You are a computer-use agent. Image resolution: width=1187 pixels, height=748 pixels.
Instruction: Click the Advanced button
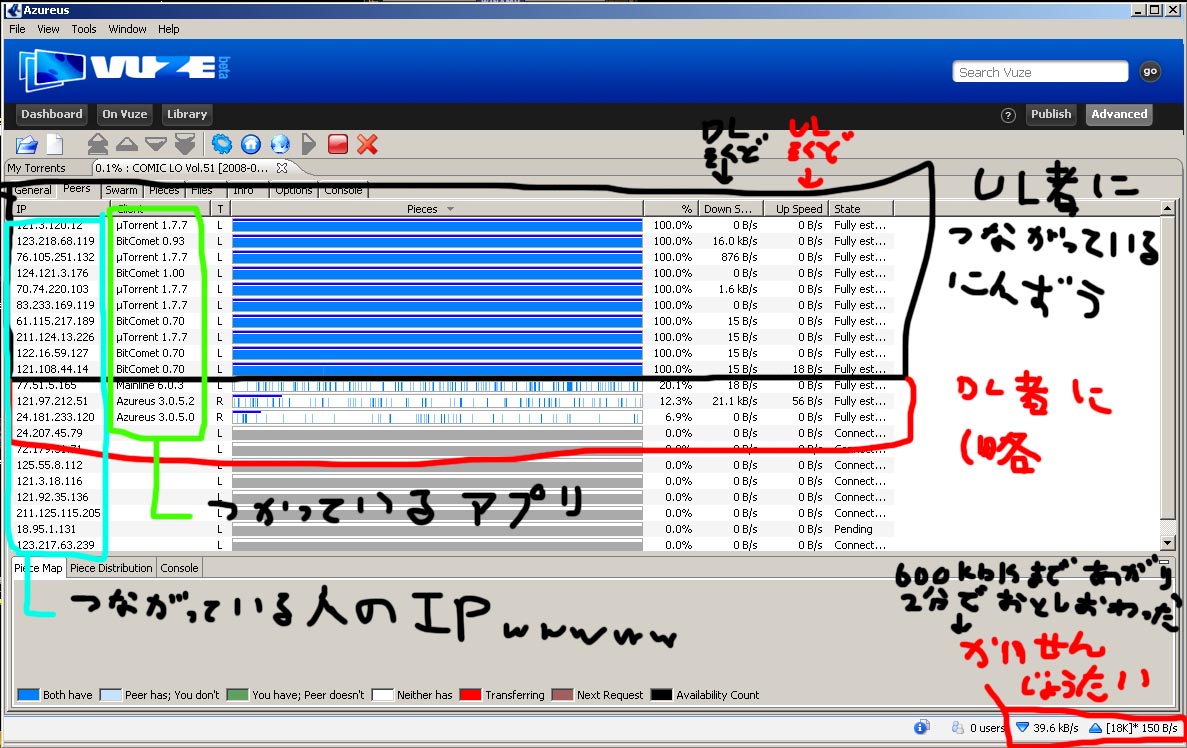[x=1119, y=114]
